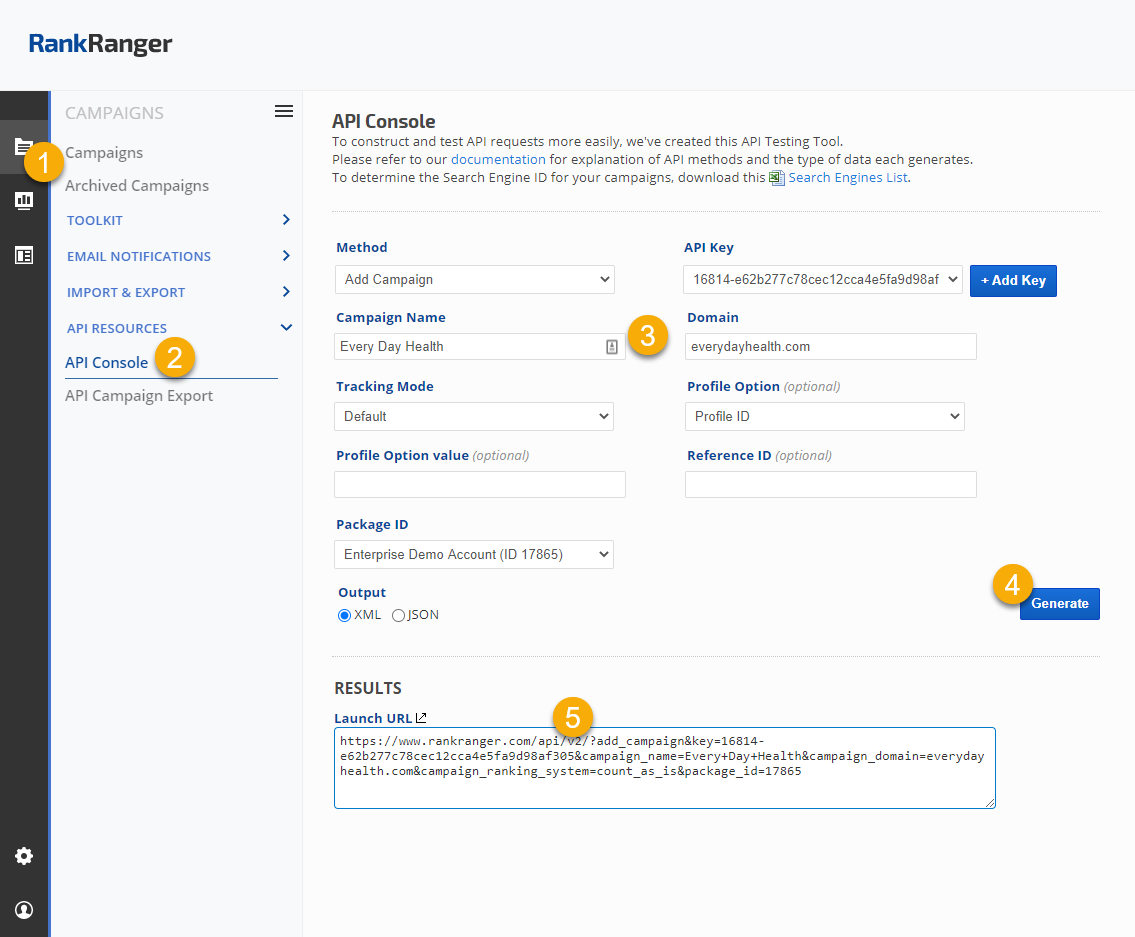
Task: Select the JSON output radio button
Action: (x=398, y=615)
